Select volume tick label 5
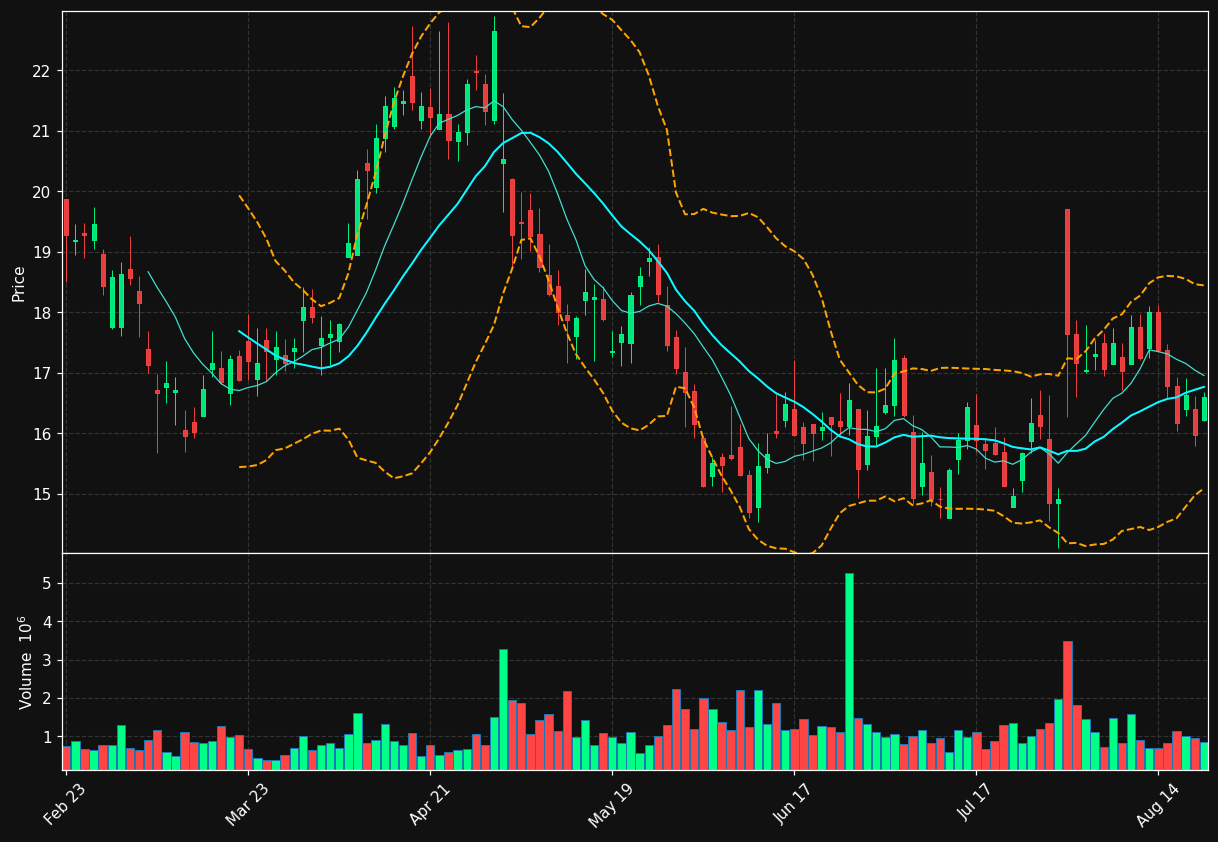Image resolution: width=1218 pixels, height=842 pixels. (46, 584)
